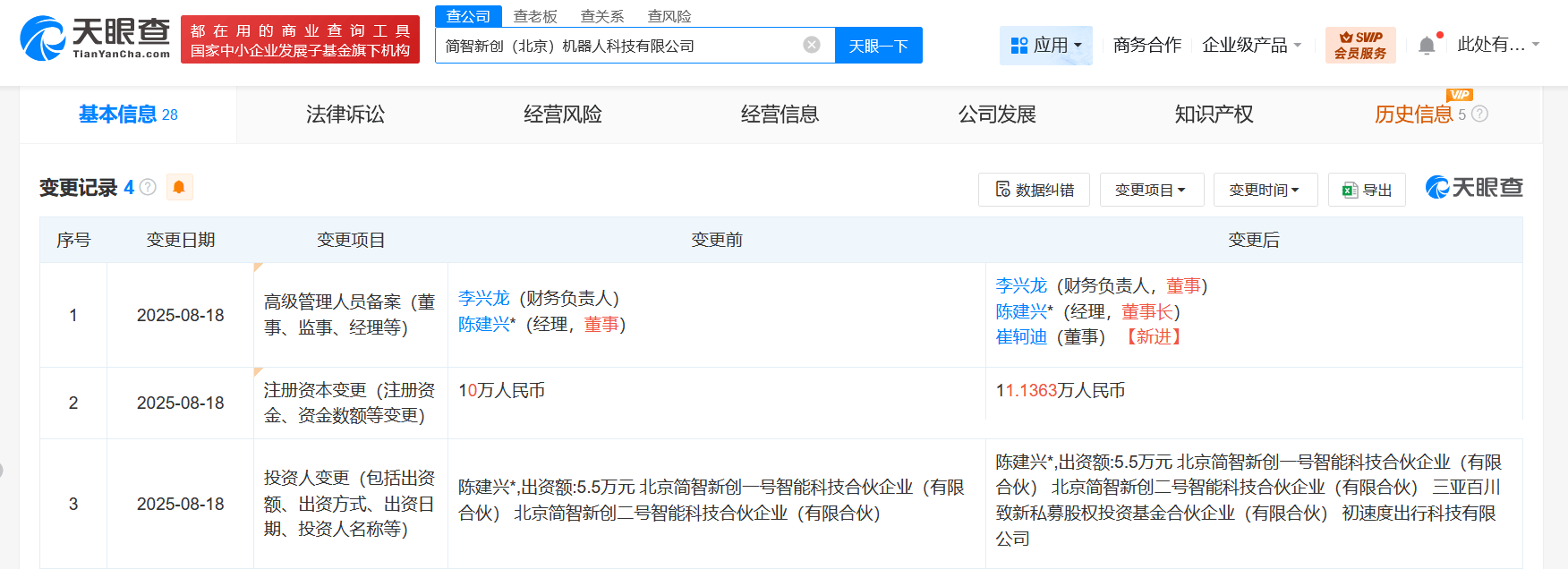
Task: Click the company name search field
Action: point(618,46)
